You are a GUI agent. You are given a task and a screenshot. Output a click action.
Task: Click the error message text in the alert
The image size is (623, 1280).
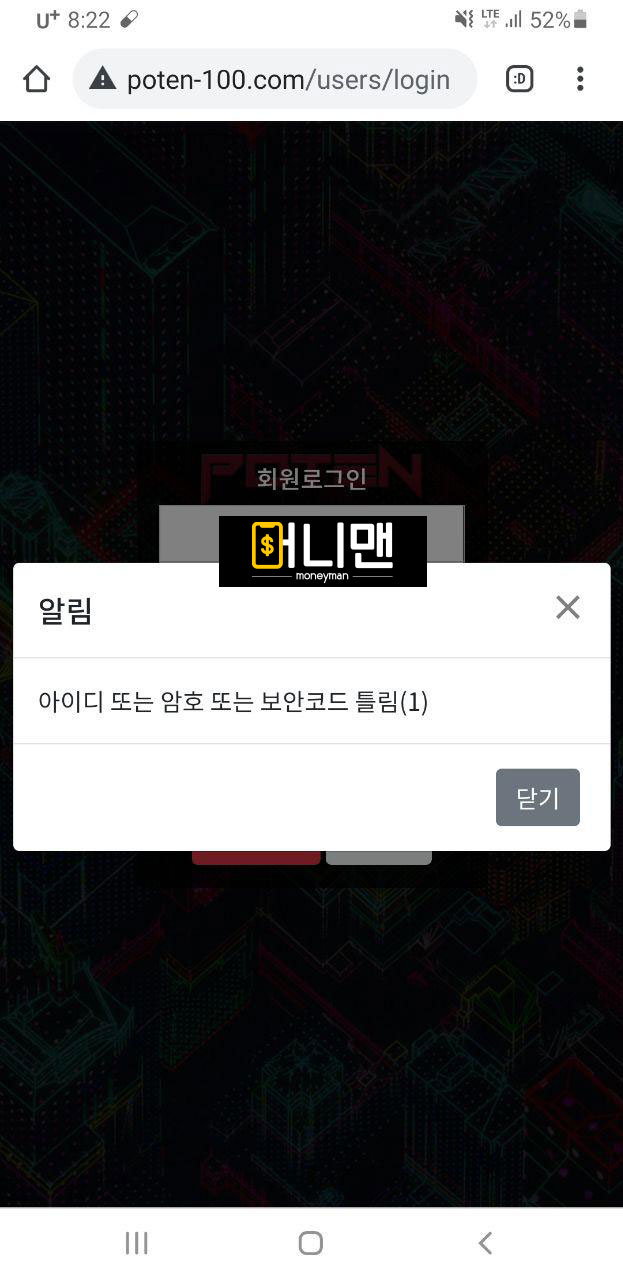click(x=233, y=702)
